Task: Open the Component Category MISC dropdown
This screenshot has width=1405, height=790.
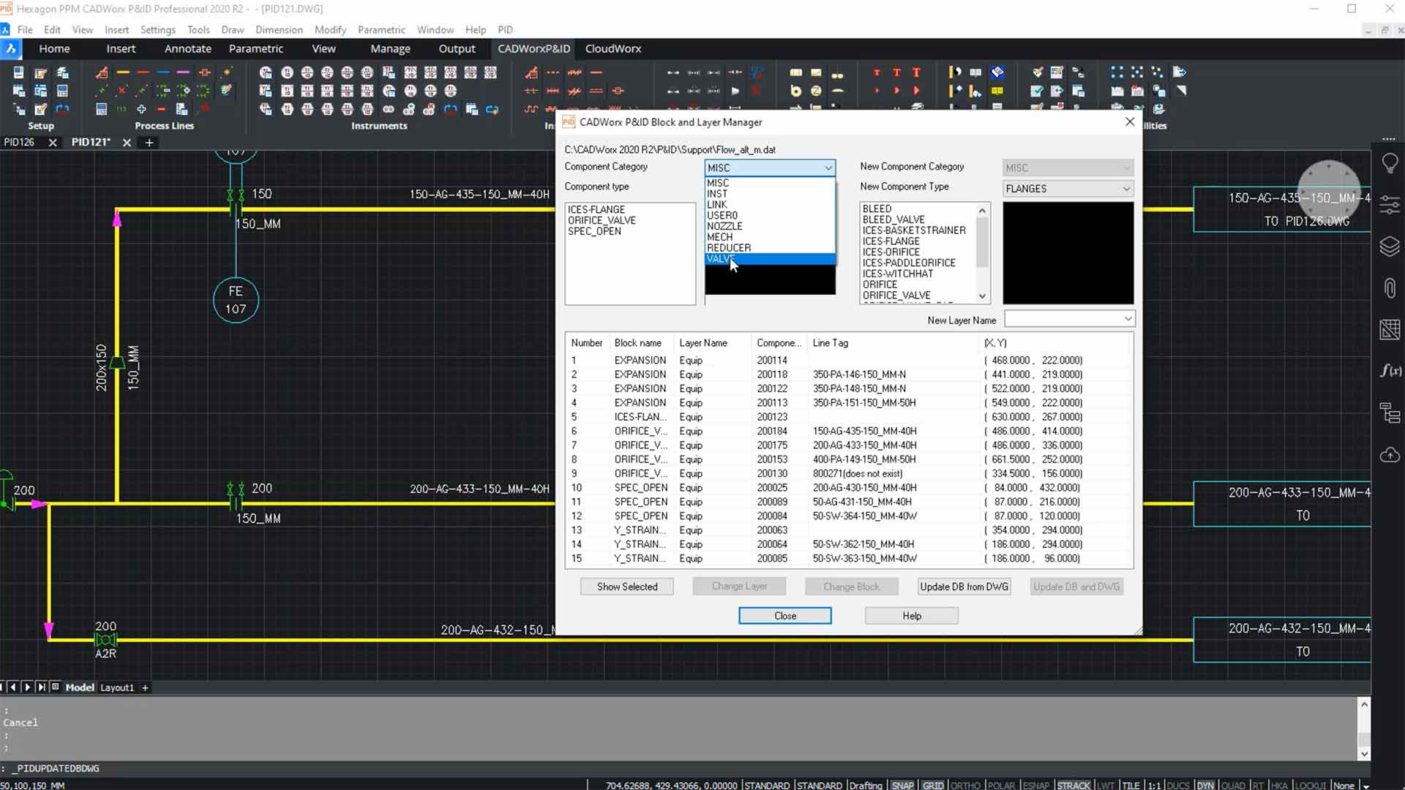Action: coord(769,168)
